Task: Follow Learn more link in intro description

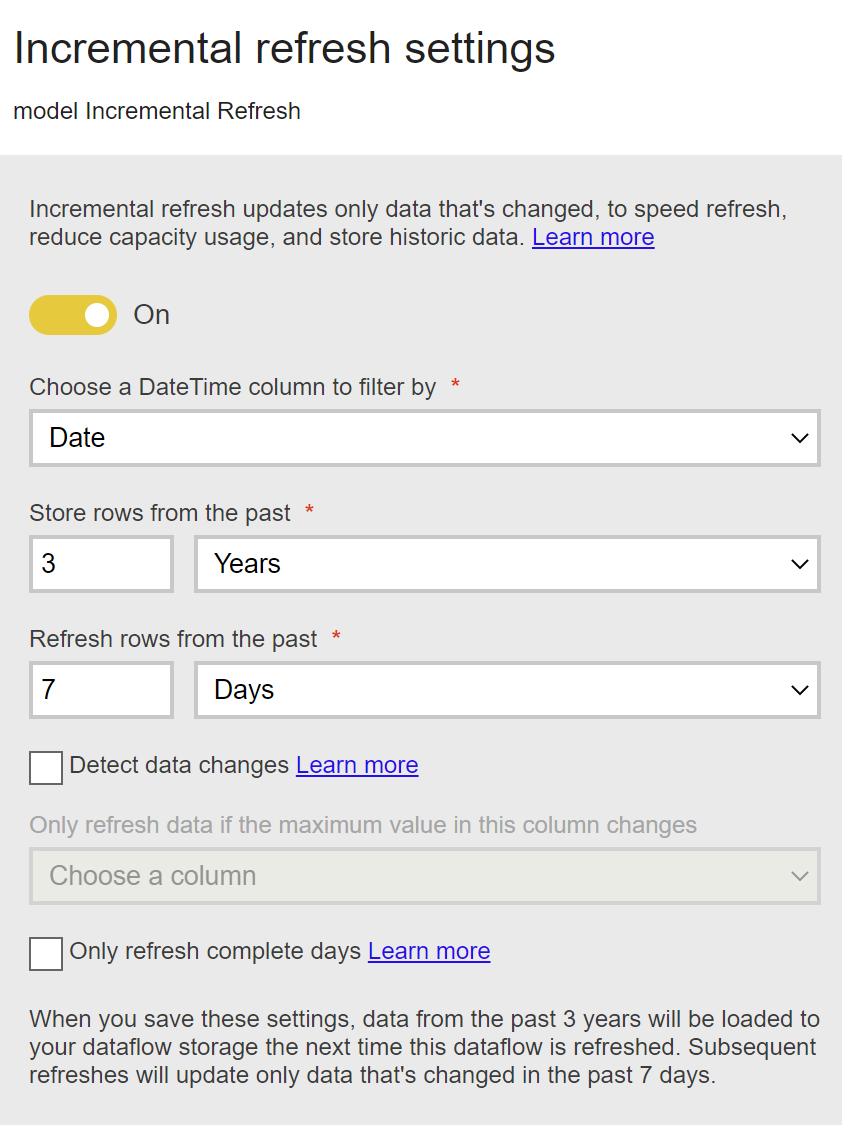Action: (593, 238)
